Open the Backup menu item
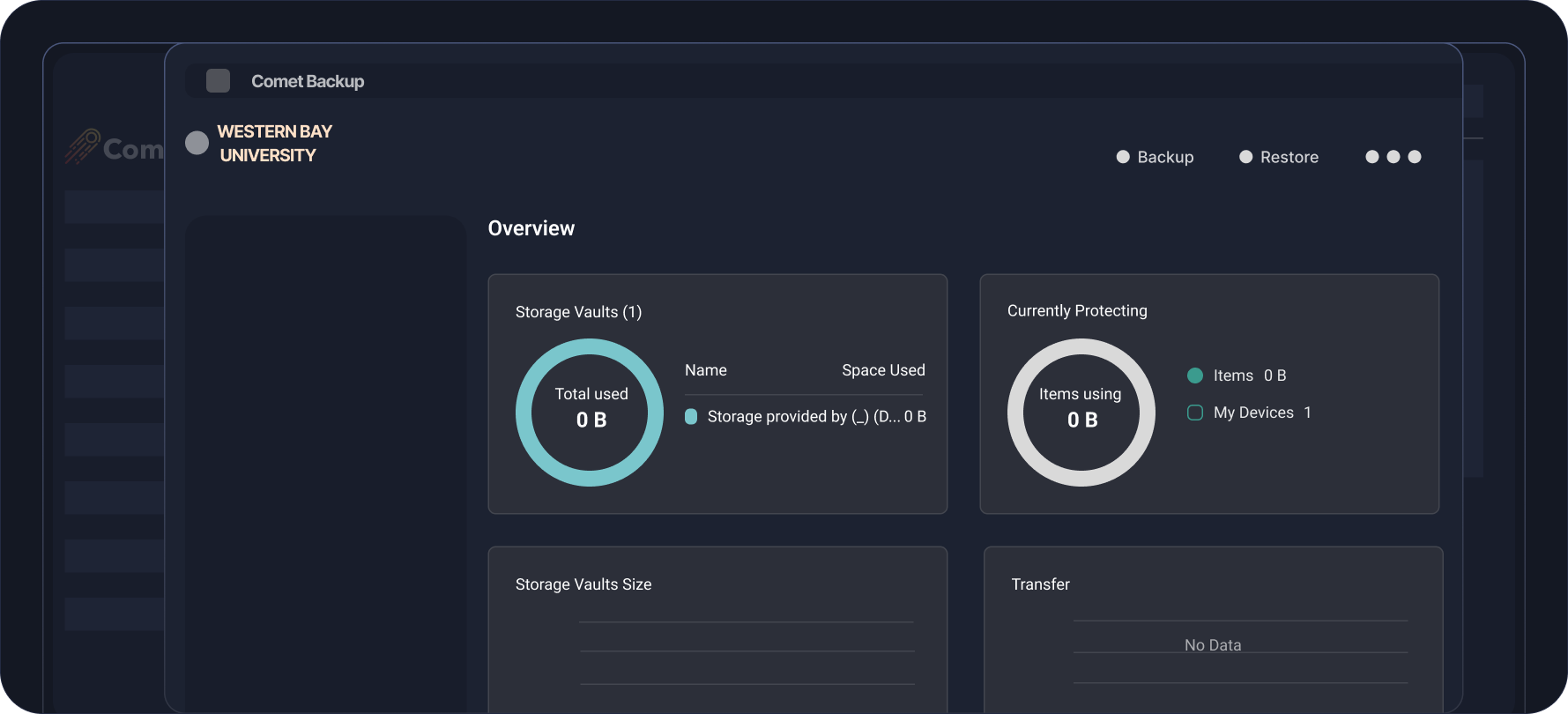The height and width of the screenshot is (714, 1568). click(x=1165, y=157)
